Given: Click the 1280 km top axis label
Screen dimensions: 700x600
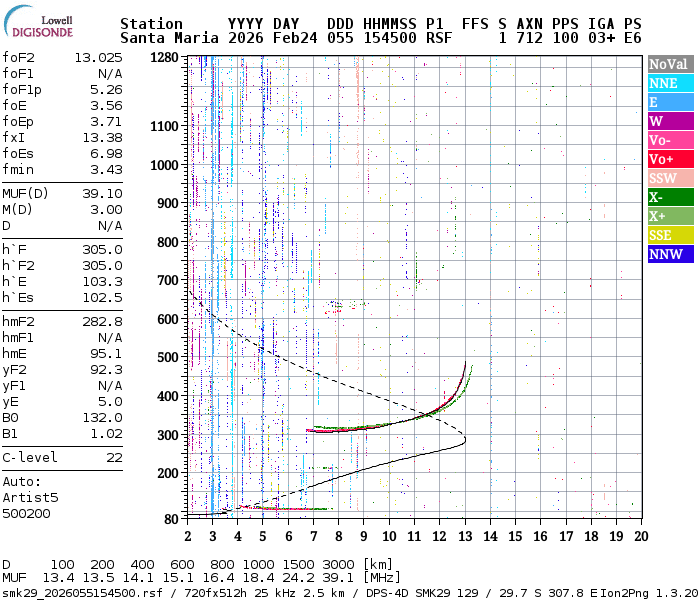Looking at the screenshot, I should (x=165, y=58).
